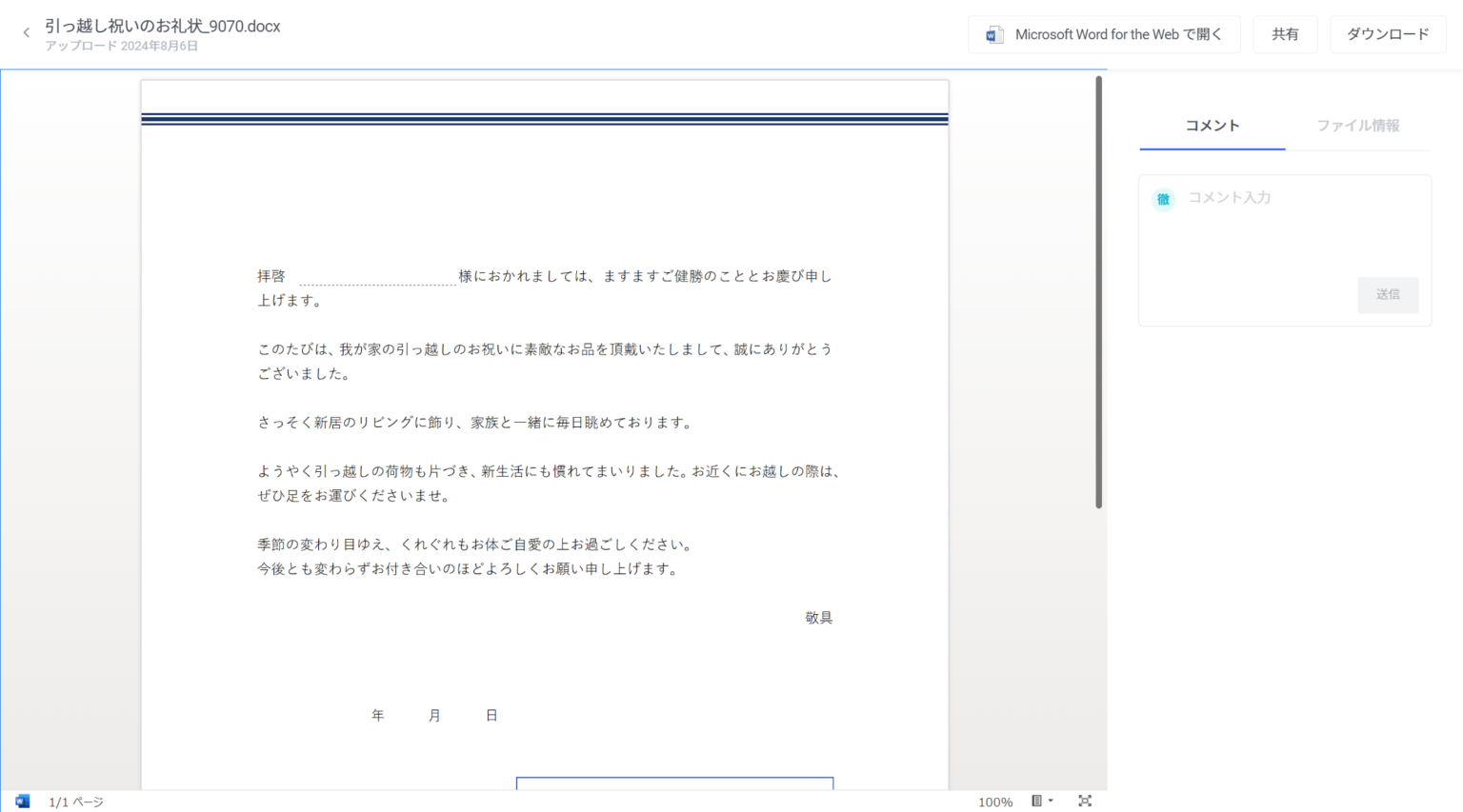Click the blue-bordered text box at page bottom

click(x=674, y=783)
